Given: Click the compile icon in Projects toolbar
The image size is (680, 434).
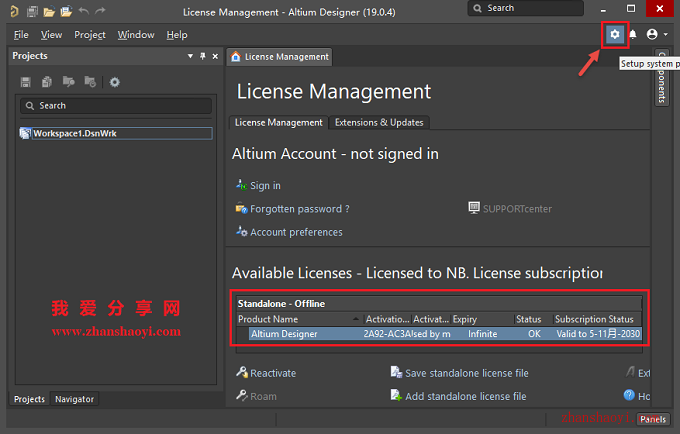Looking at the screenshot, I should pos(47,82).
